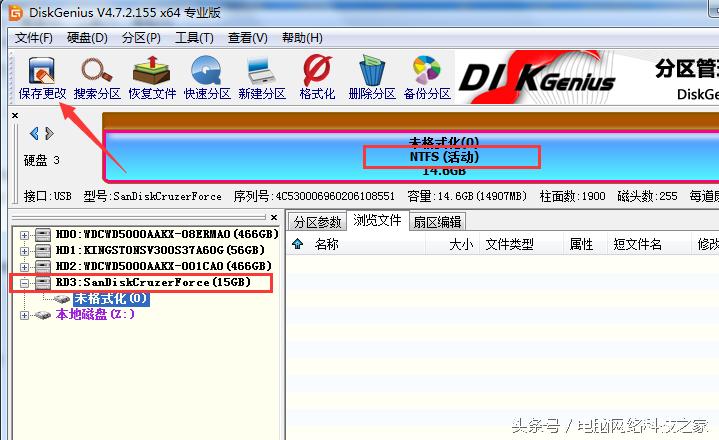This screenshot has width=719, height=440.
Task: Open the Disk (硬盘) menu
Action: click(87, 38)
